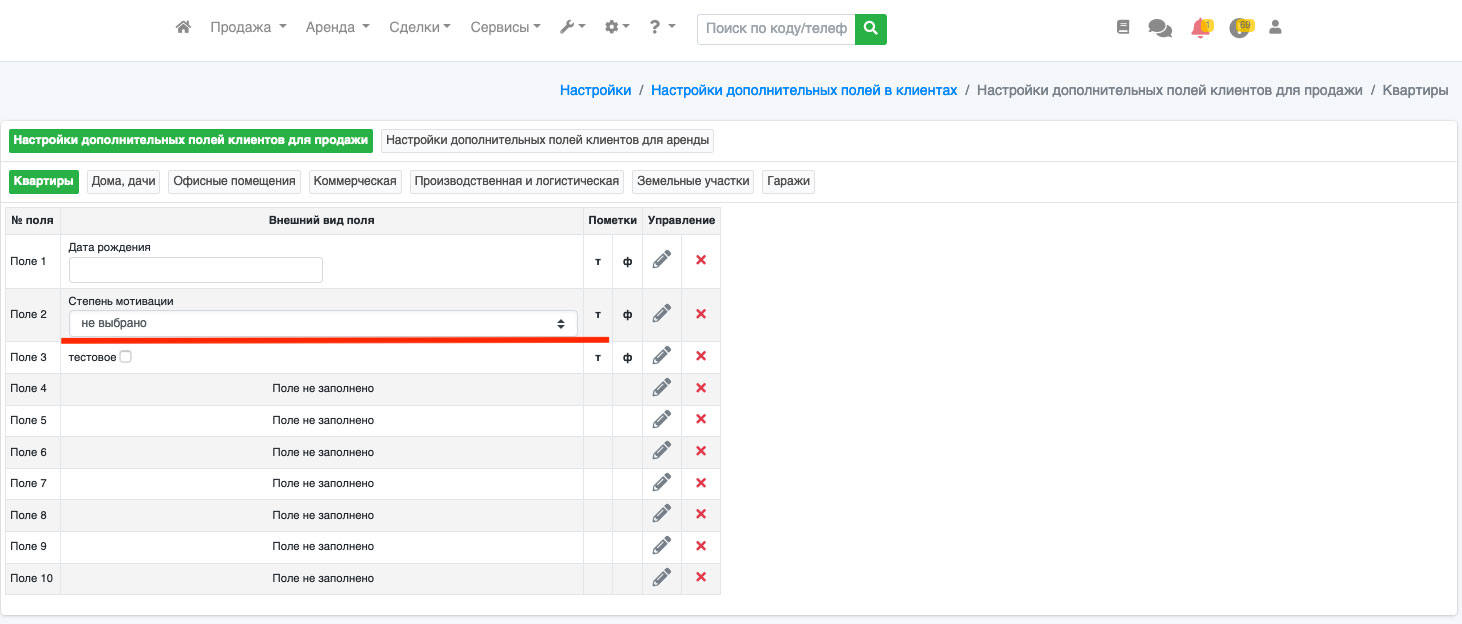1462x624 pixels.
Task: Show notifications via the bell icon
Action: 1200,28
